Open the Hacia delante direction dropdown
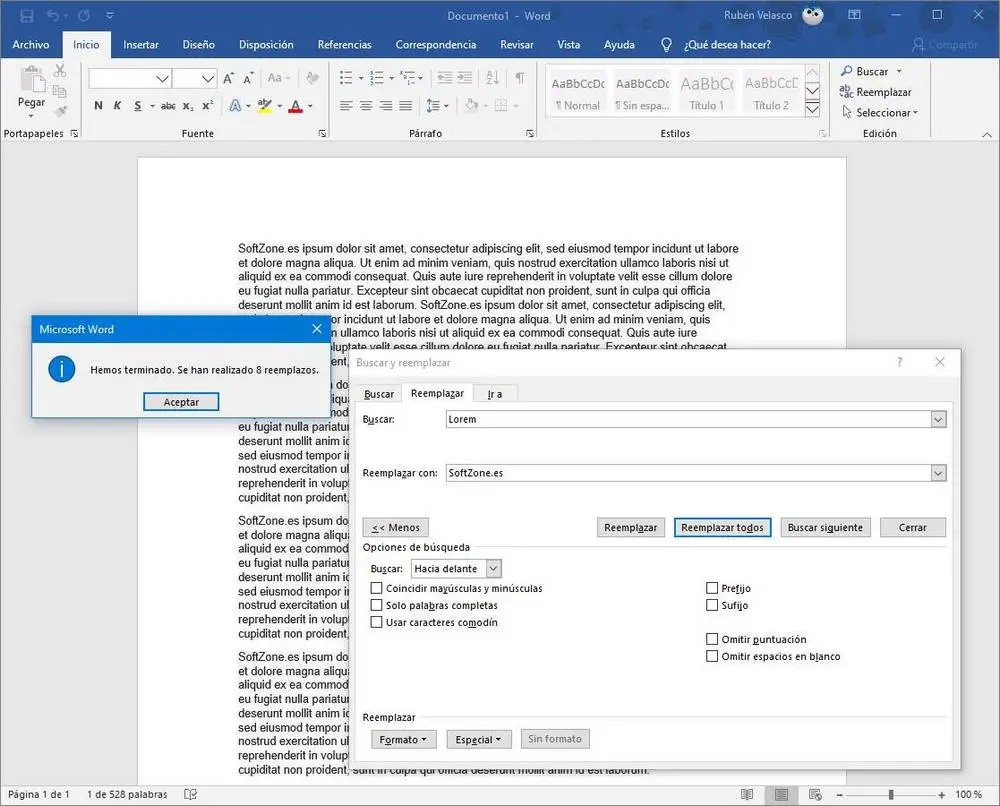The width and height of the screenshot is (1000, 806). click(494, 568)
